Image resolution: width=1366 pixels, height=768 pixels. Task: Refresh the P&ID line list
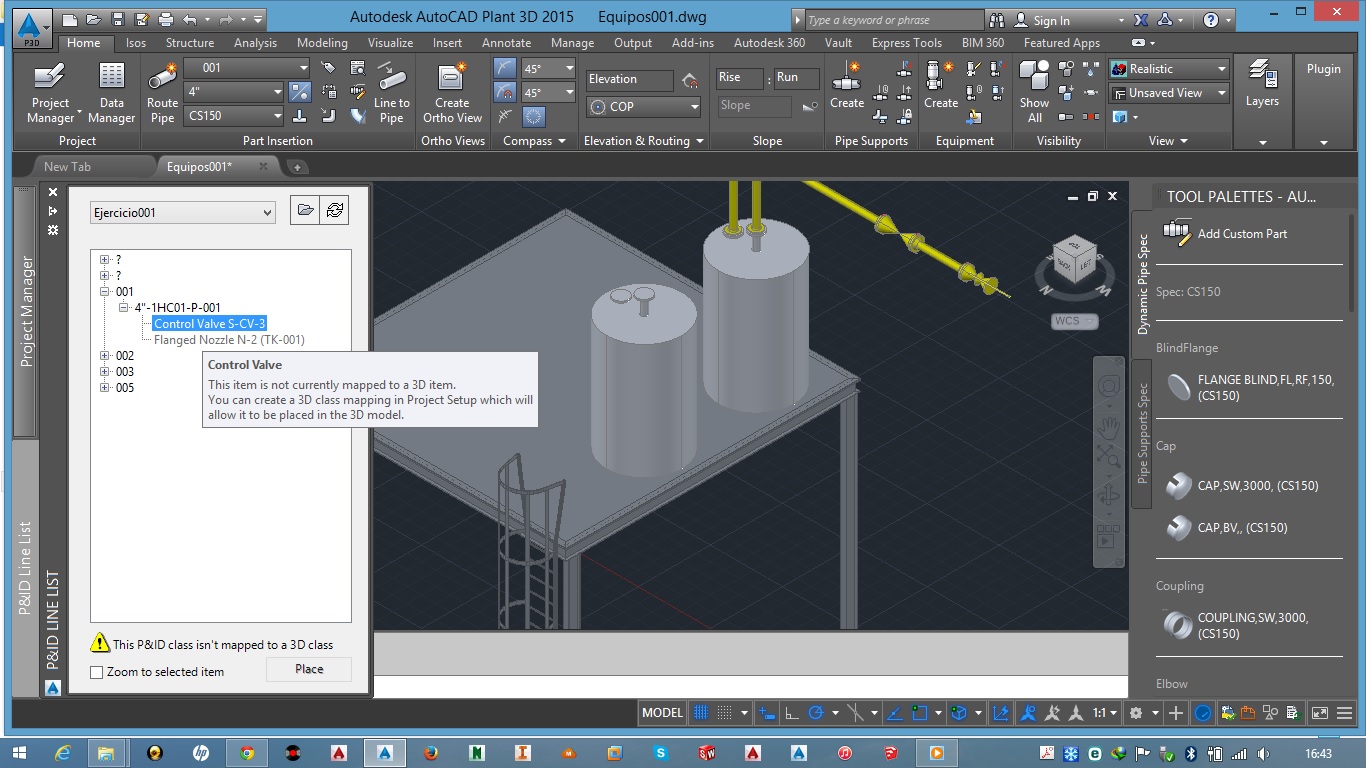[x=335, y=210]
